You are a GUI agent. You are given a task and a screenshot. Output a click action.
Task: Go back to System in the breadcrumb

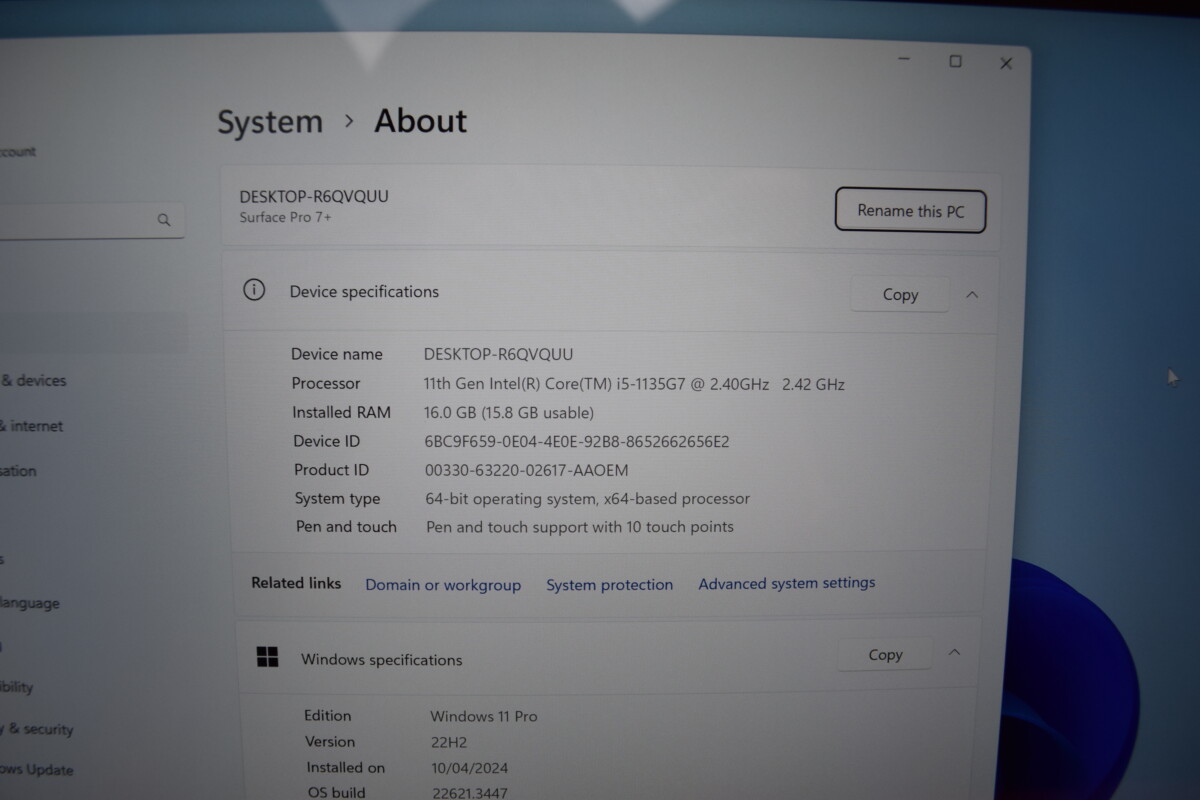pyautogui.click(x=270, y=122)
